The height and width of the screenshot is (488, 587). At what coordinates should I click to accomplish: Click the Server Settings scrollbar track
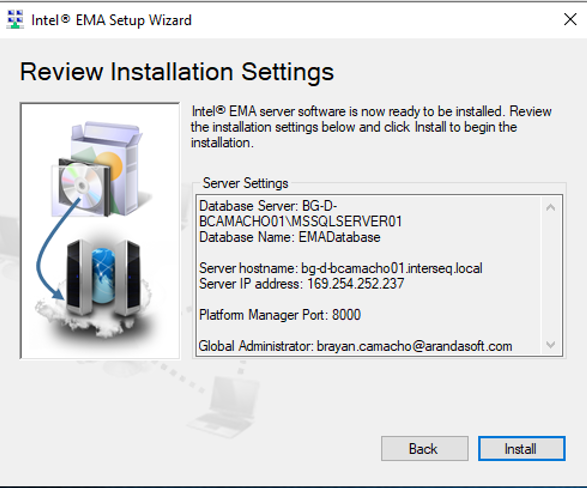click(x=550, y=276)
